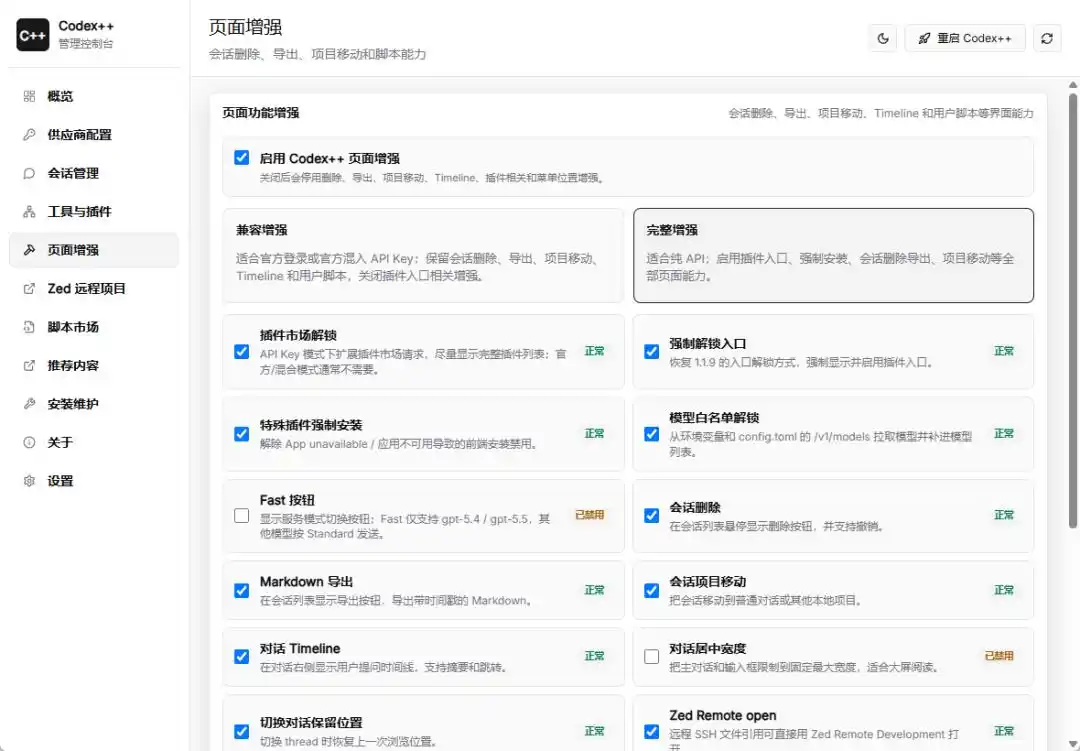Click 正常 status on 对话 Timeline row
1080x751 pixels.
(x=594, y=657)
